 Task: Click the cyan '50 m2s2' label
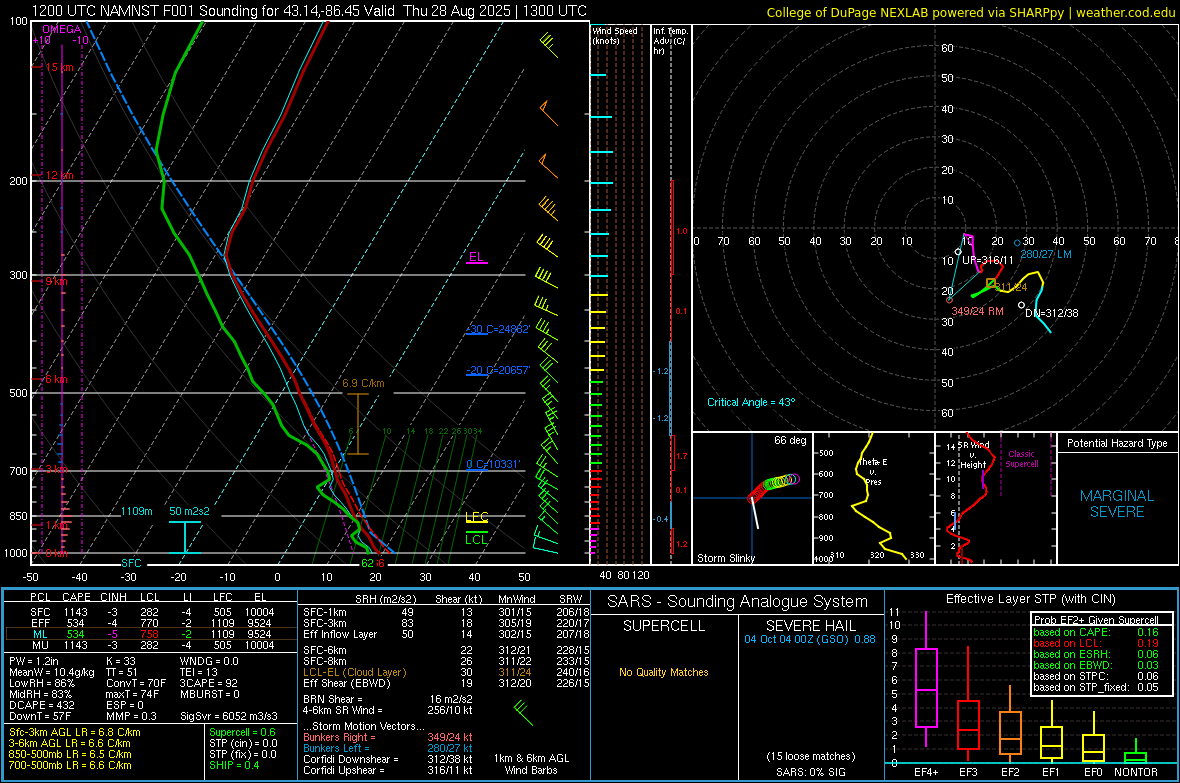tap(190, 511)
